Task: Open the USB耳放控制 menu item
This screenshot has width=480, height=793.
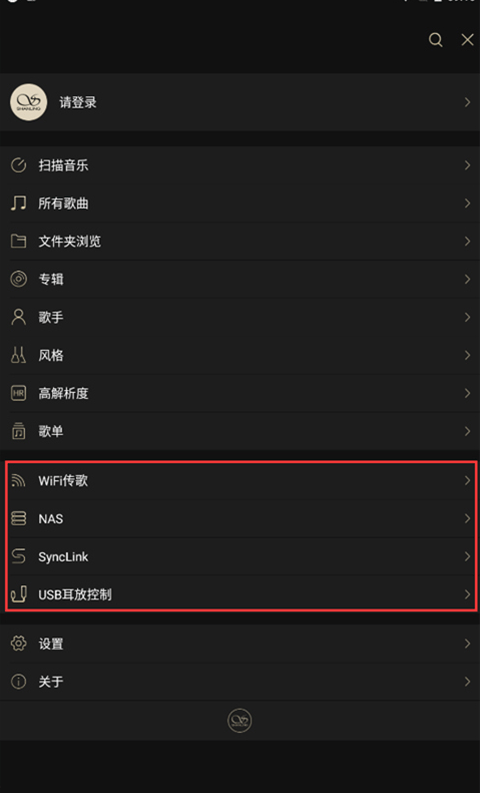Action: [240, 594]
